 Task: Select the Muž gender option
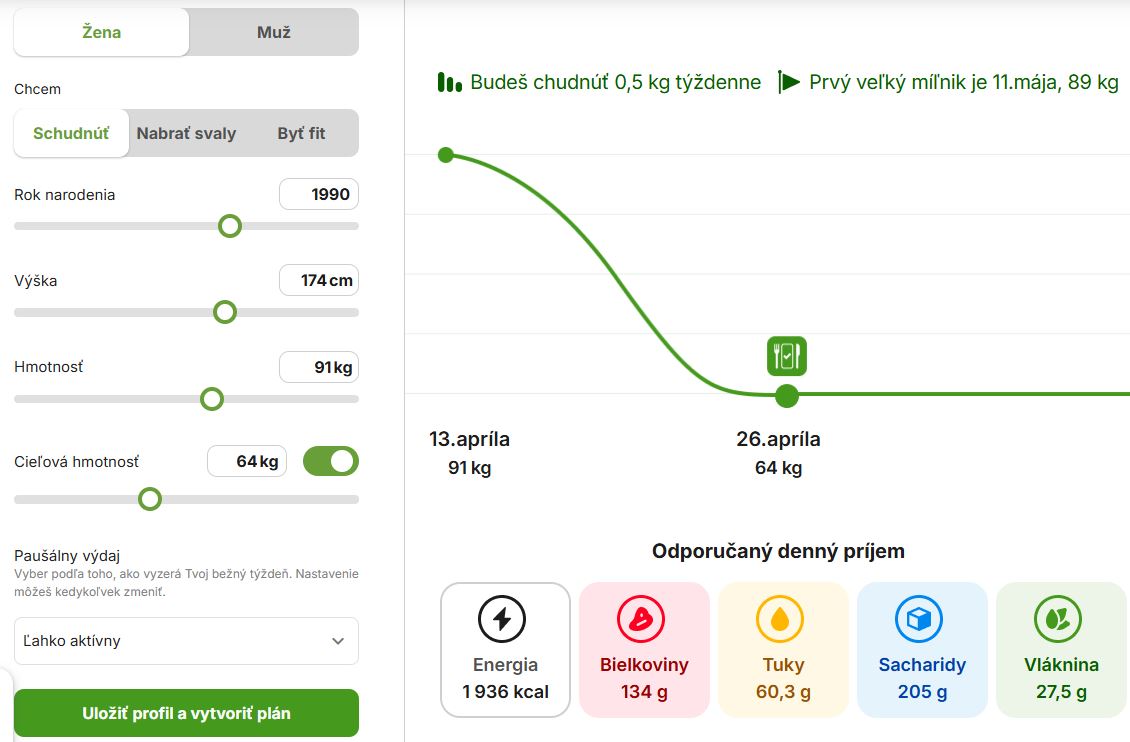tap(273, 32)
